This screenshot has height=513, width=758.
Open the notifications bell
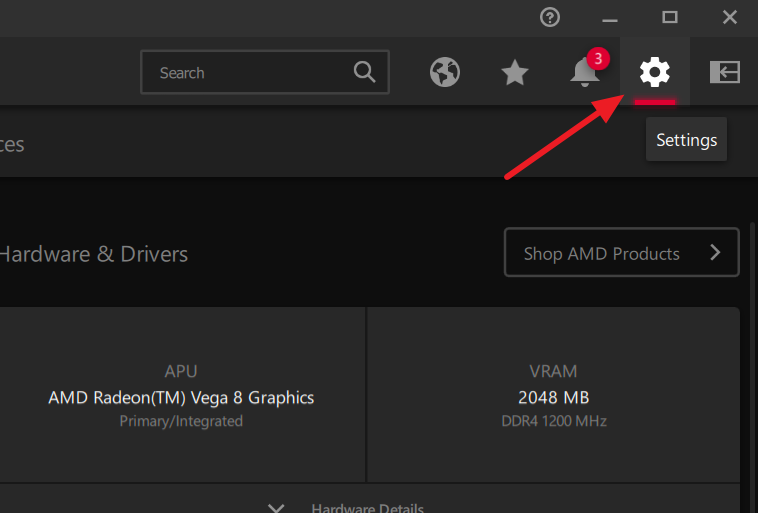[x=585, y=72]
